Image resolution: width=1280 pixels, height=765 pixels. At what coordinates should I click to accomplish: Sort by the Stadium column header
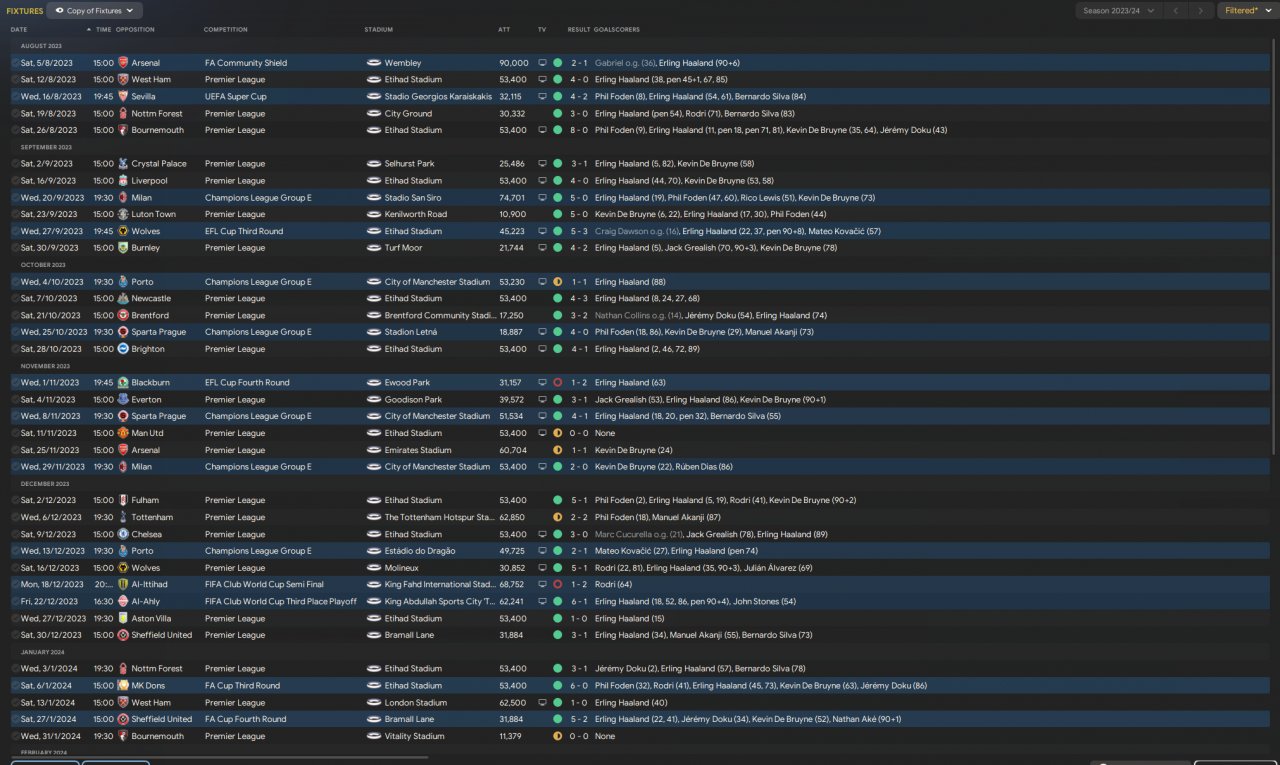[x=379, y=30]
